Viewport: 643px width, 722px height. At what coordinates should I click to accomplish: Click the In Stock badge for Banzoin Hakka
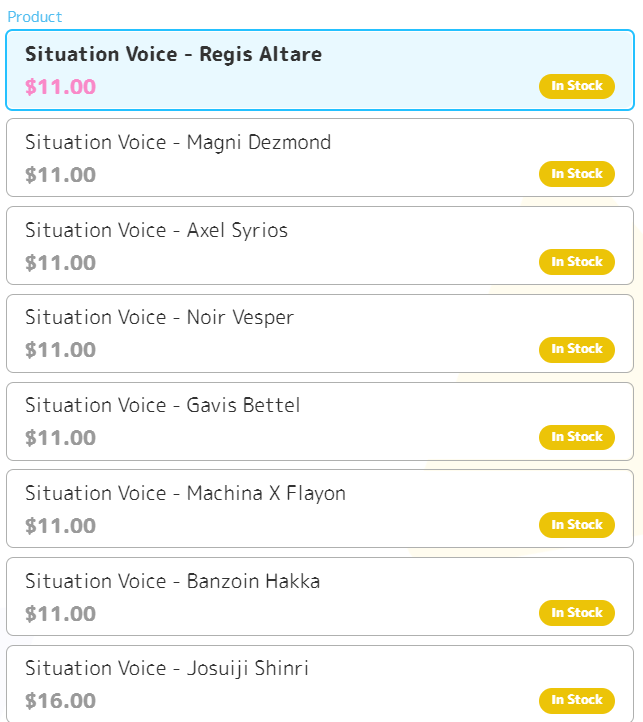tap(577, 613)
